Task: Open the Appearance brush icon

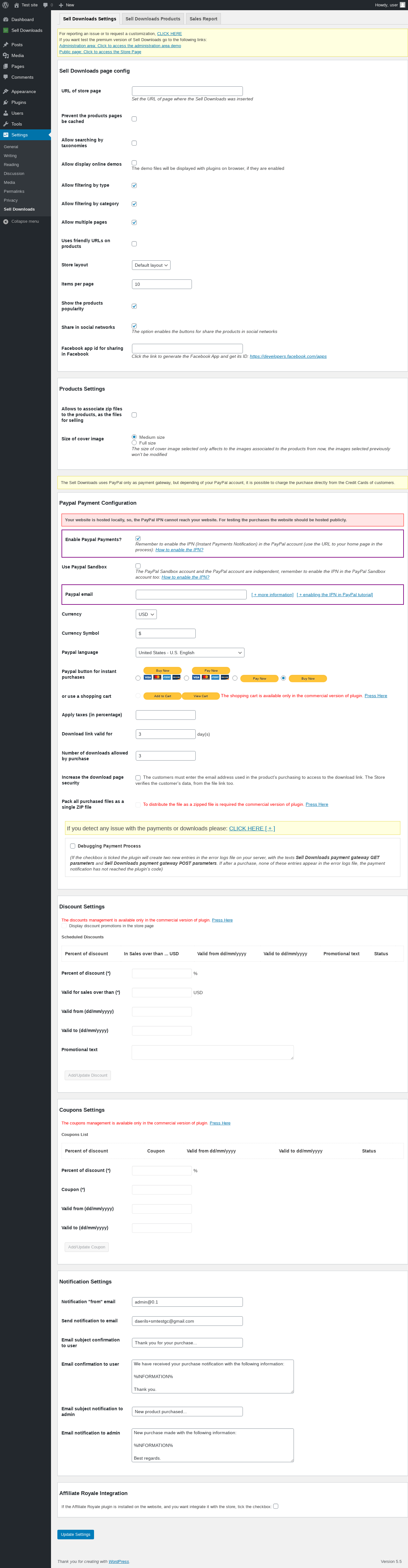Action: point(6,92)
